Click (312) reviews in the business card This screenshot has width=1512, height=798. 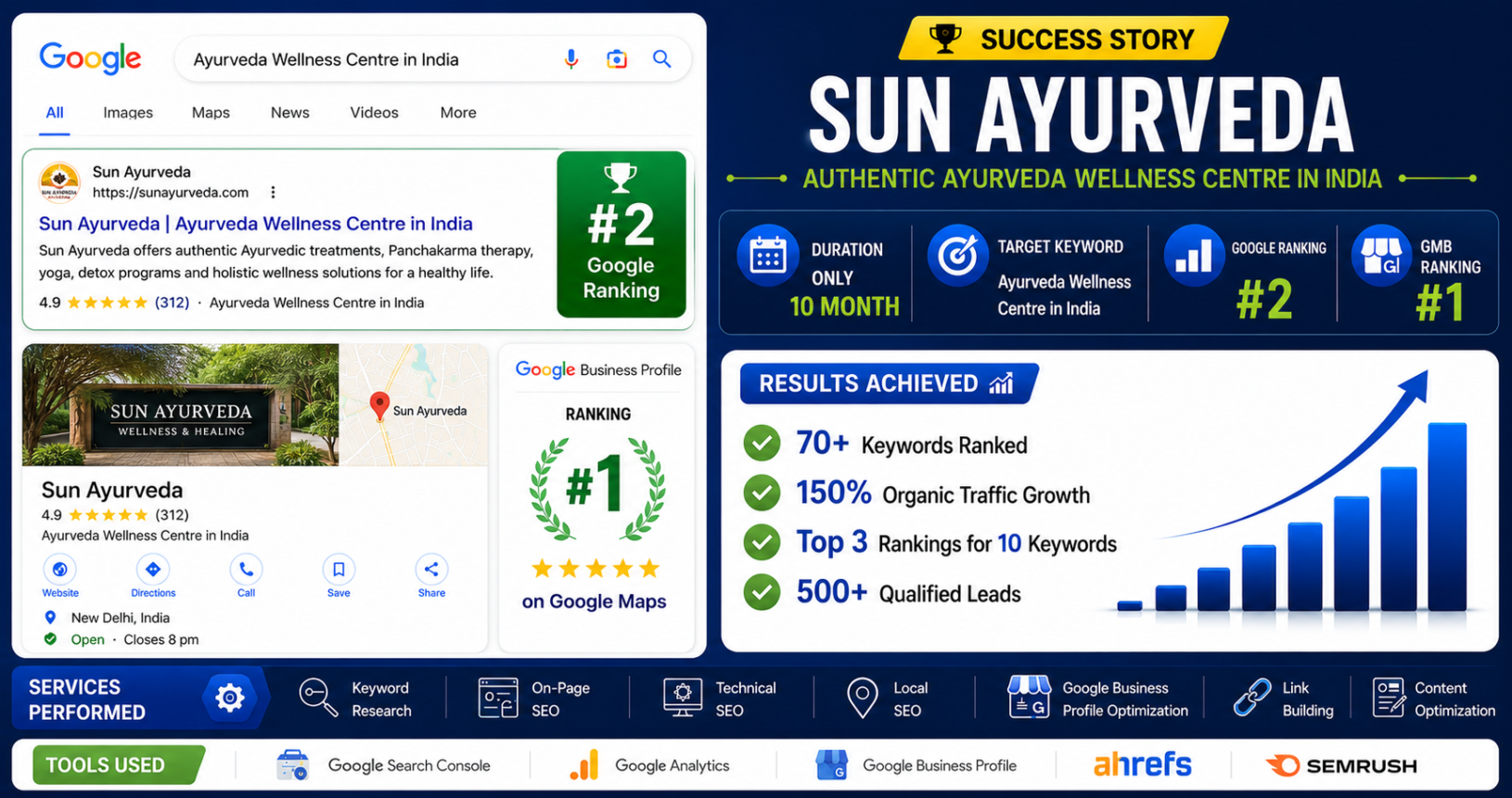click(172, 515)
